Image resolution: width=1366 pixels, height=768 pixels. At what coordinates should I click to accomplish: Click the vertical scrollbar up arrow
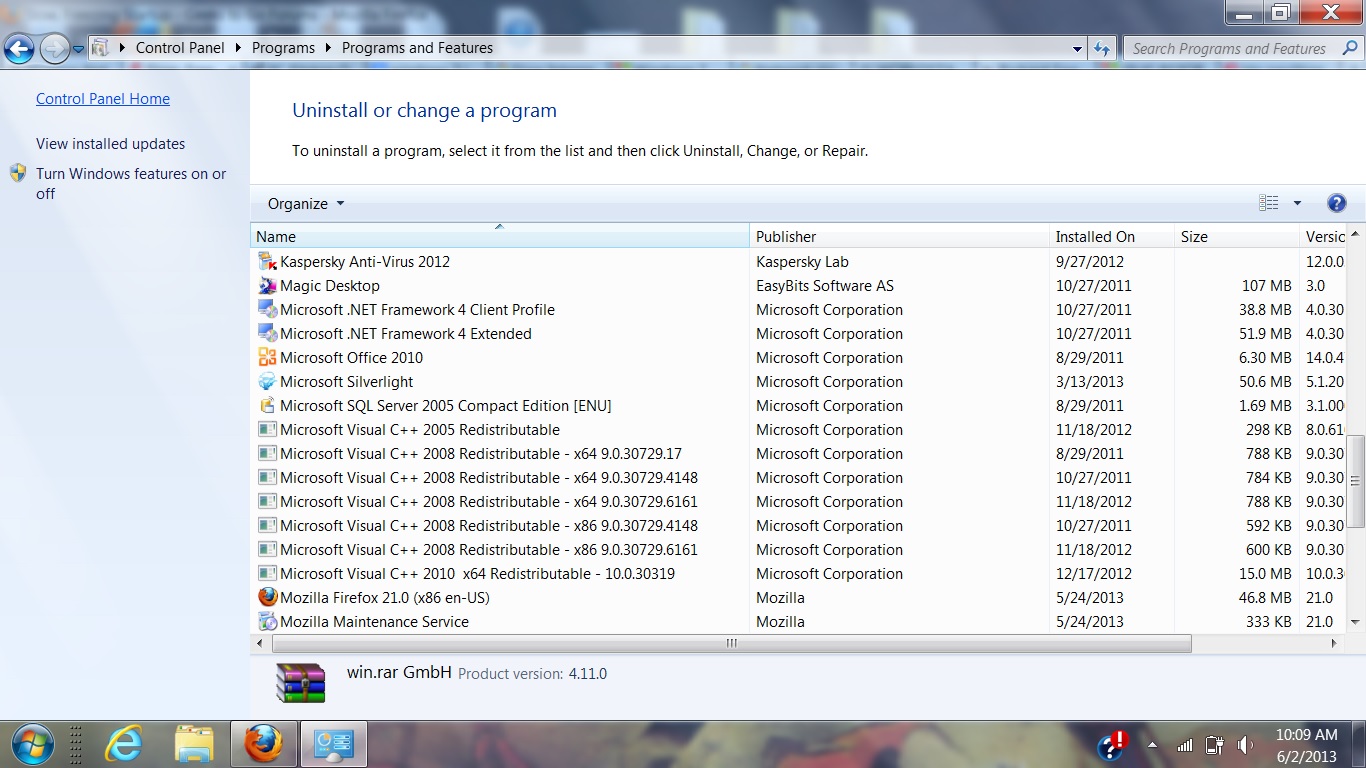tap(1356, 235)
